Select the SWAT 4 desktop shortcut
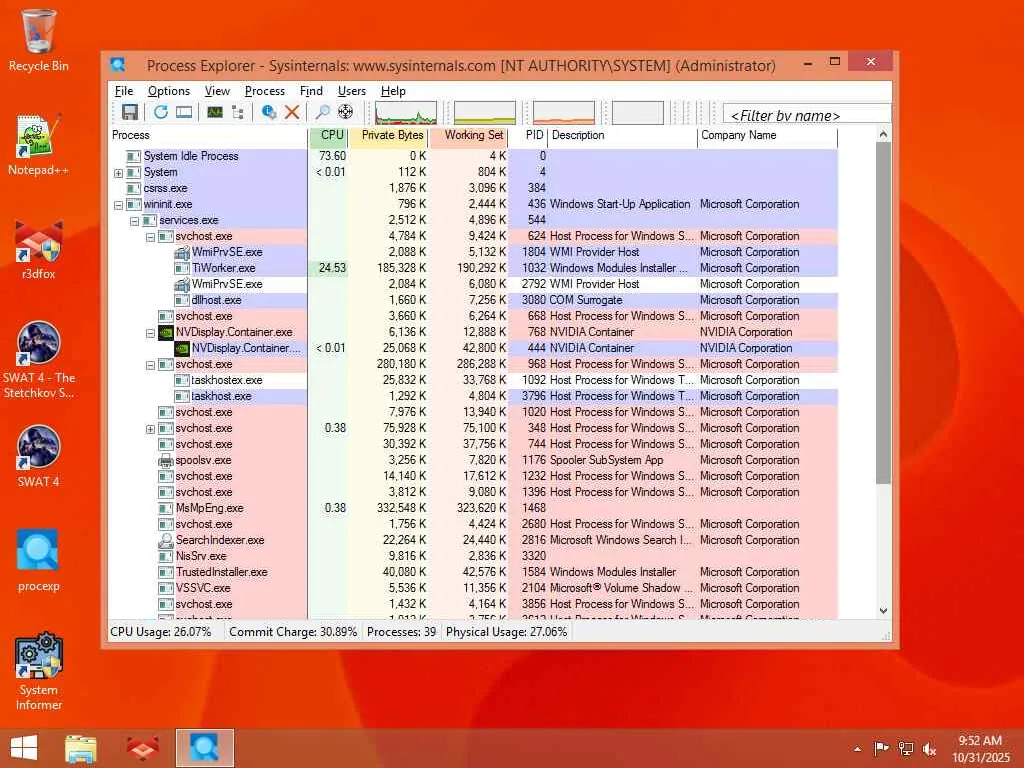1024x768 pixels. tap(39, 456)
